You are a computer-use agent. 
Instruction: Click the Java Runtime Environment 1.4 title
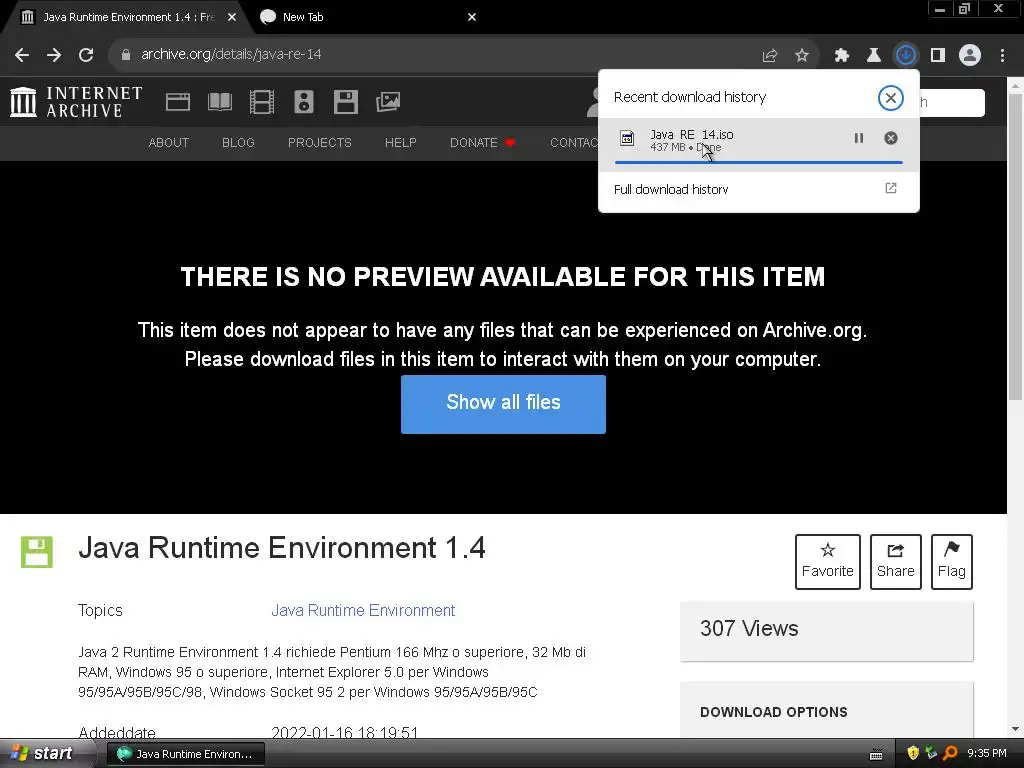point(281,548)
